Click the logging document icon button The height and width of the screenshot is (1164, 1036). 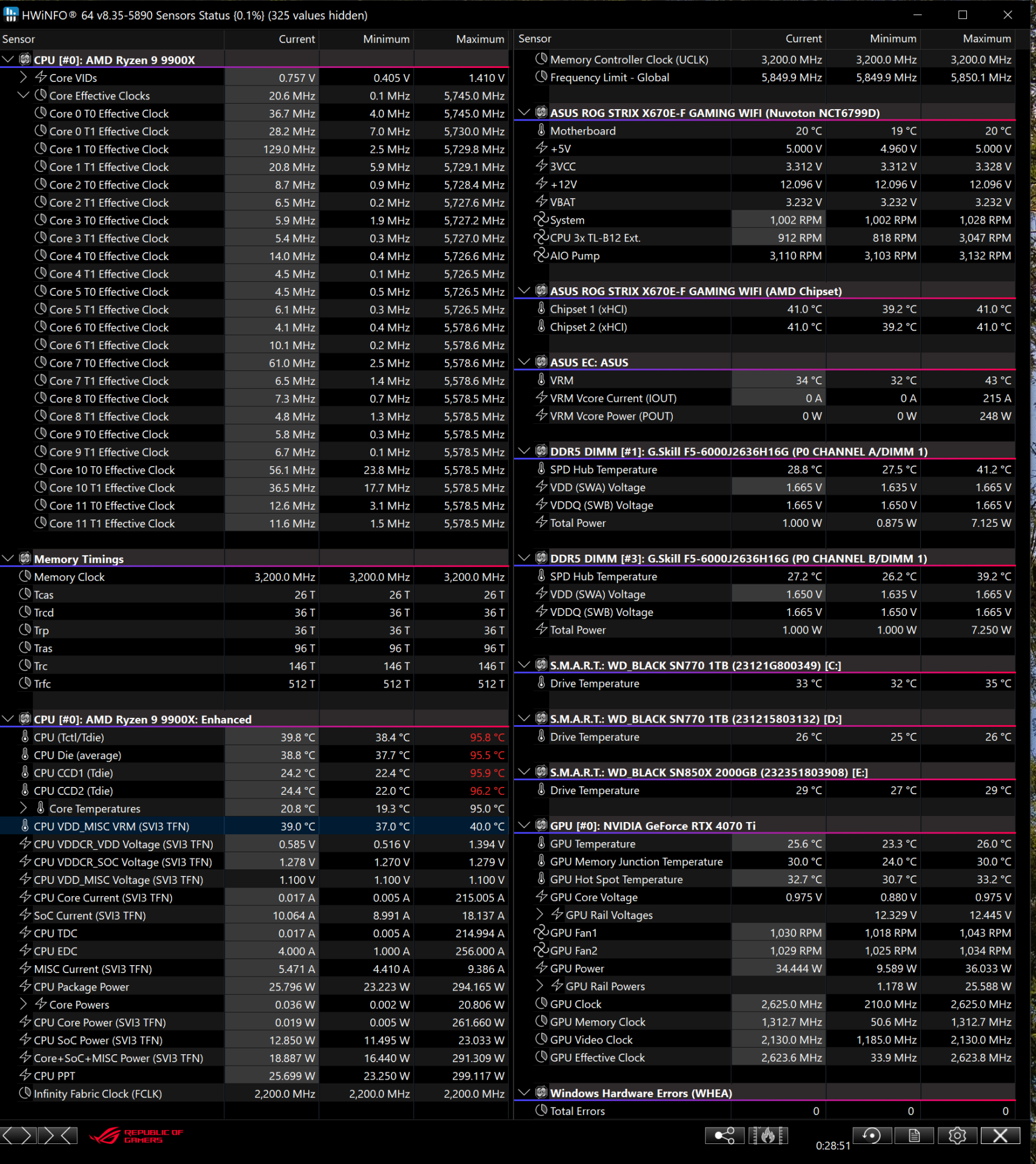[x=914, y=1136]
